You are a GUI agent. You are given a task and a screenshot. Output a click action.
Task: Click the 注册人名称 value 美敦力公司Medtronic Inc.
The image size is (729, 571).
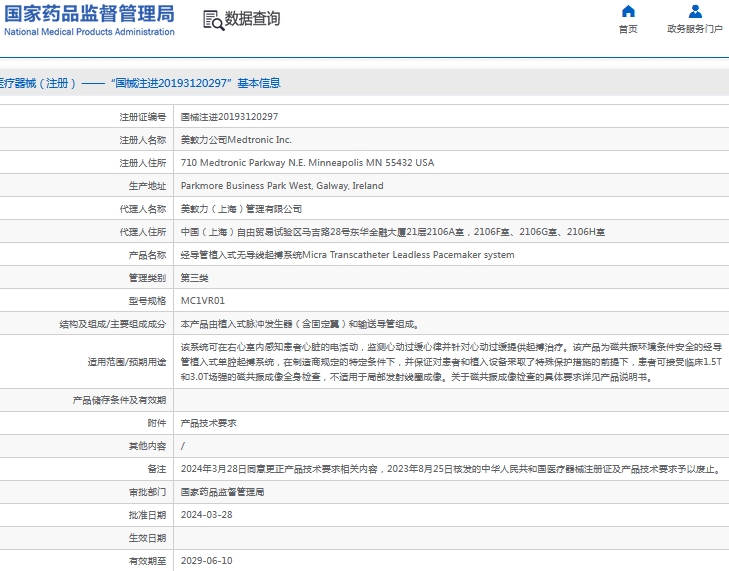click(236, 140)
